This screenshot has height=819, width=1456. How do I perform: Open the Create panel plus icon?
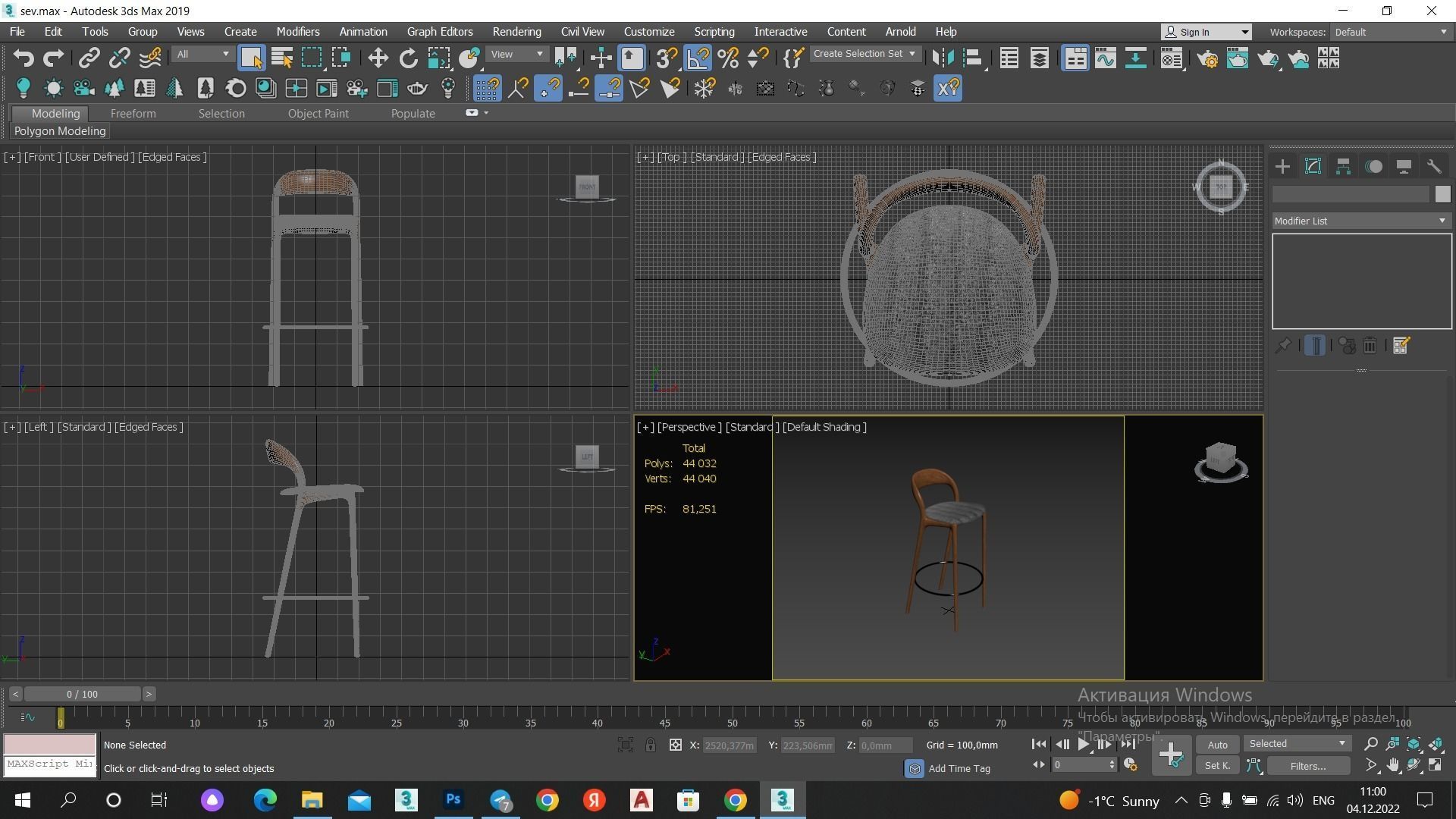pyautogui.click(x=1282, y=167)
